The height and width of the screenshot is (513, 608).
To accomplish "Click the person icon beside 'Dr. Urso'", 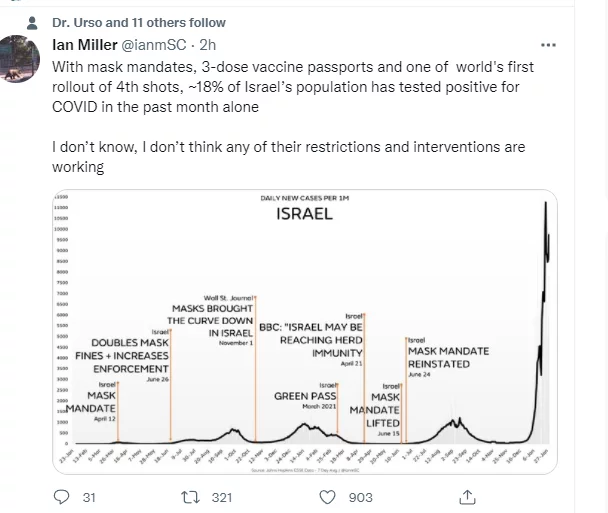I will [34, 23].
